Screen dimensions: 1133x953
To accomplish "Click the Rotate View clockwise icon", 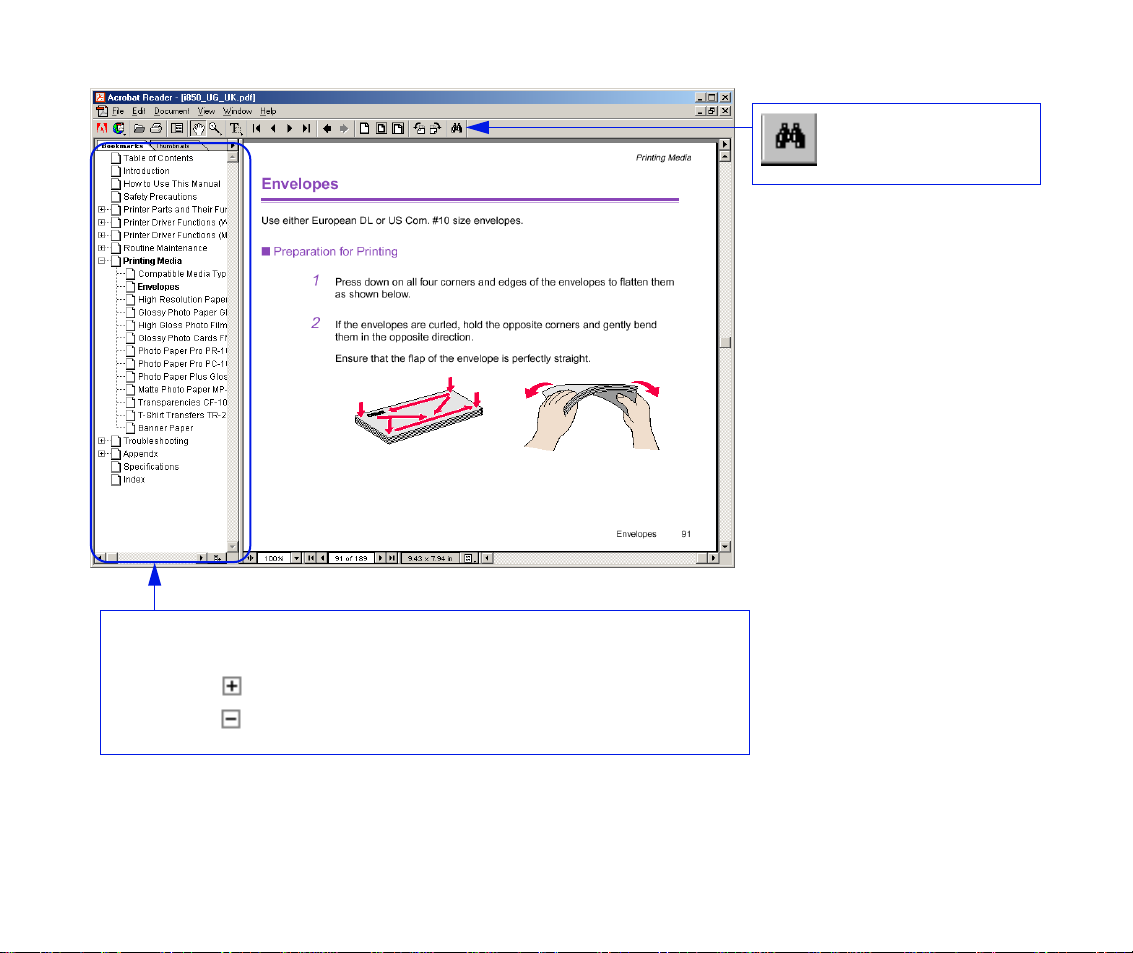I will pyautogui.click(x=435, y=129).
